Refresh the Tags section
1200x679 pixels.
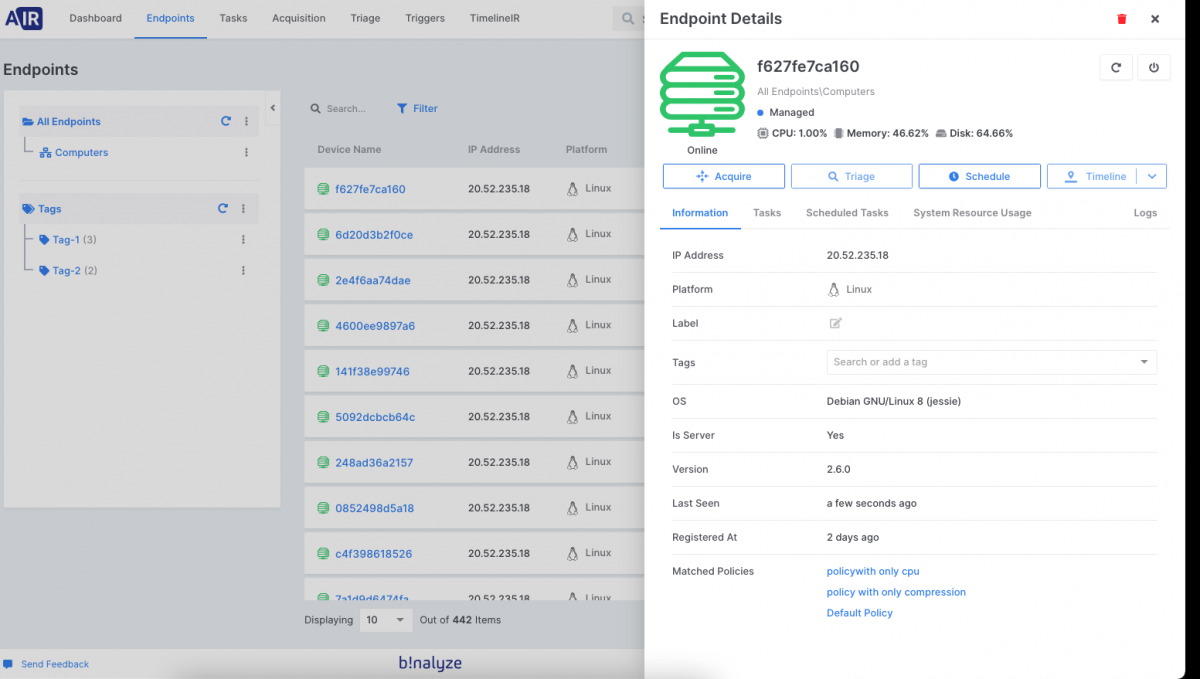223,209
